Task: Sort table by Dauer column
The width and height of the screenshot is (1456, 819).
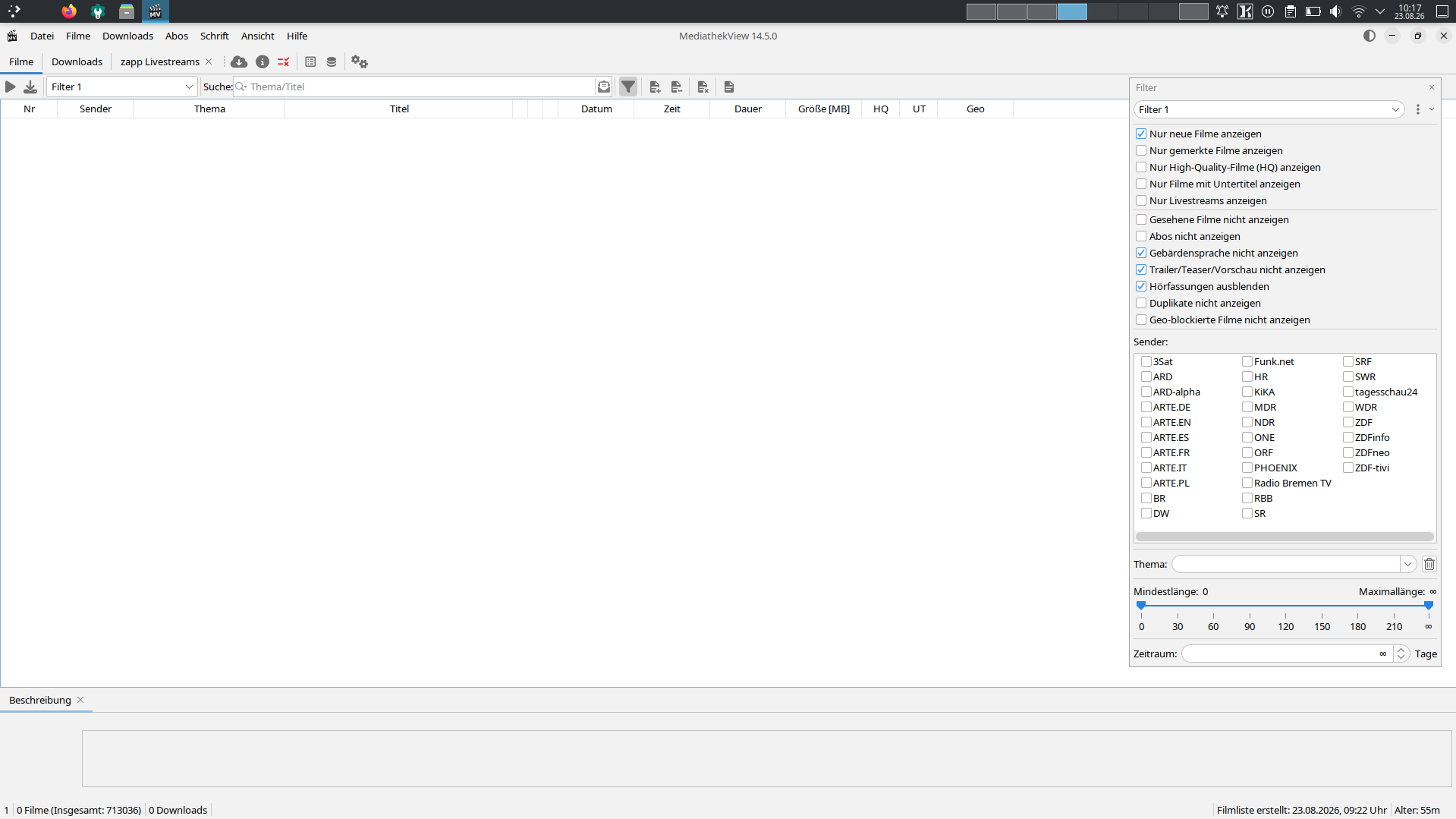Action: (748, 109)
